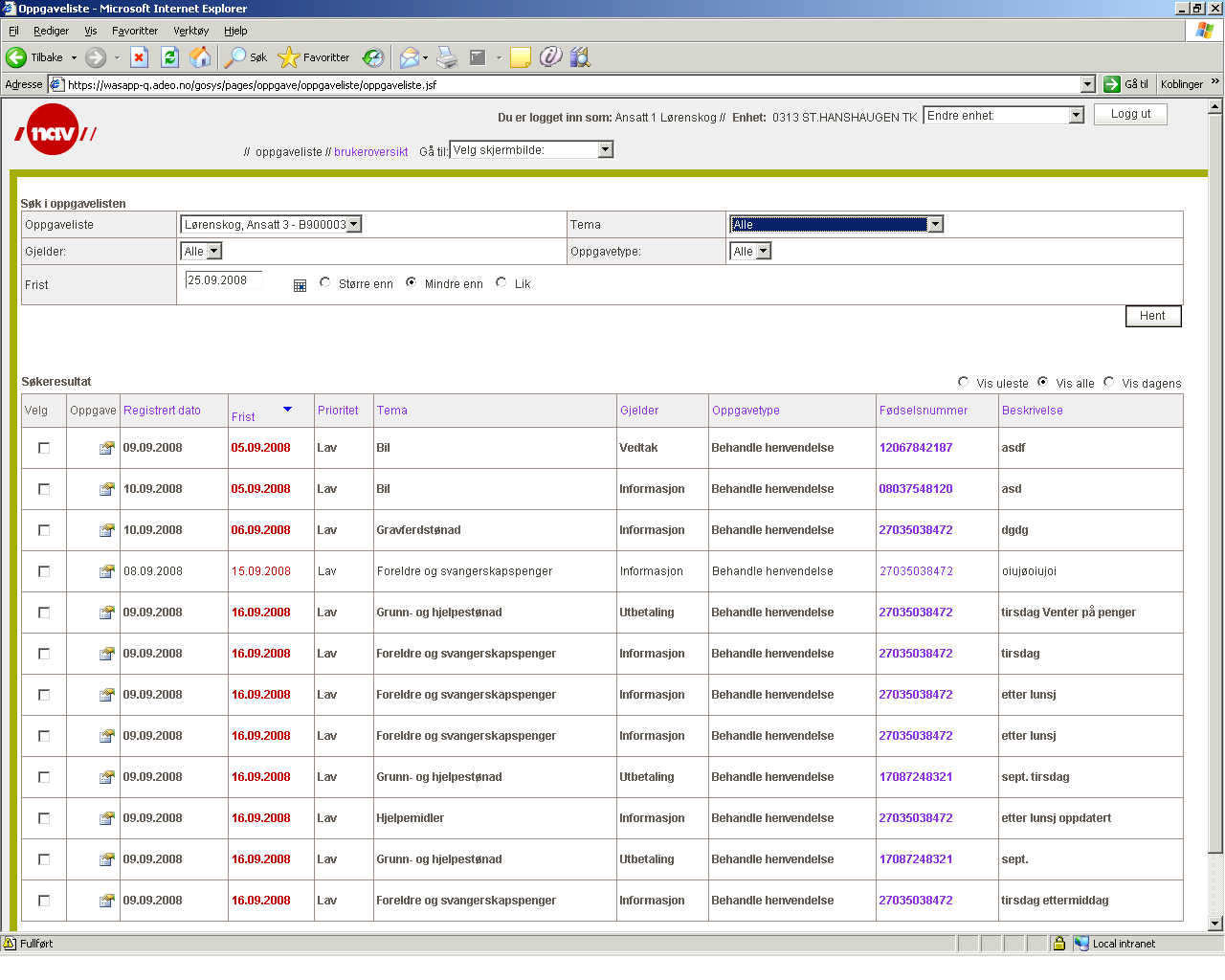Viewport: 1225px width, 980px height.
Task: Open the Fil menu
Action: click(x=13, y=31)
